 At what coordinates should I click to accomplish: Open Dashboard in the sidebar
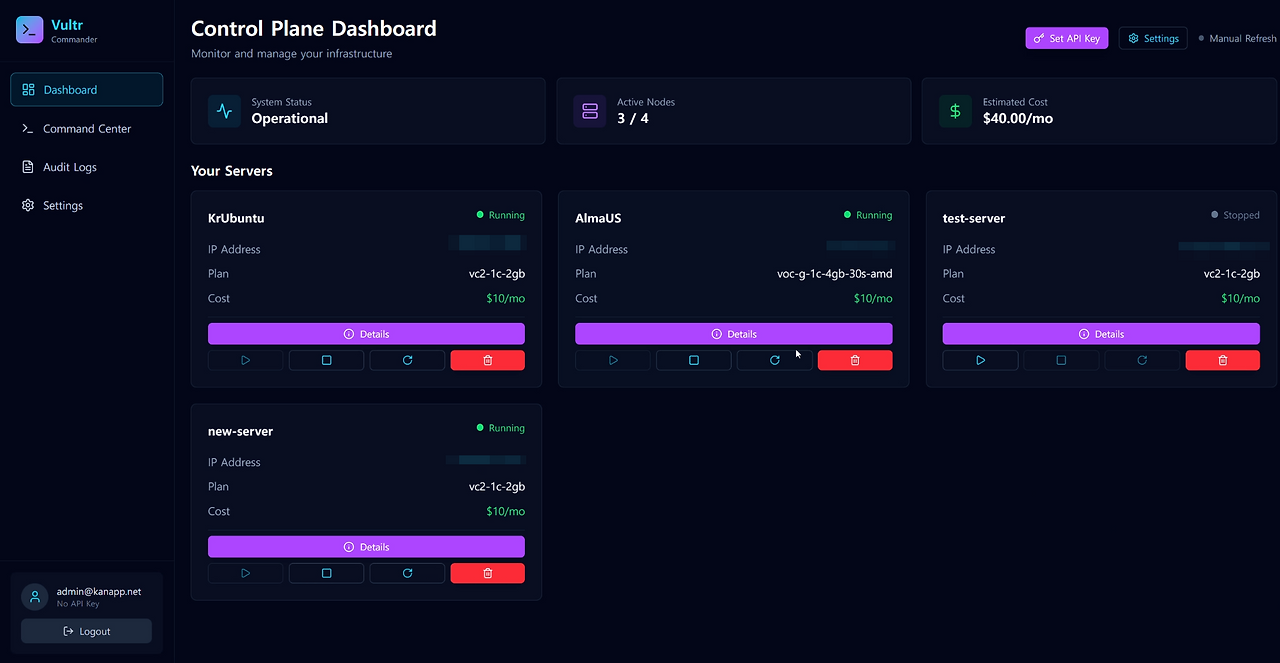(87, 89)
